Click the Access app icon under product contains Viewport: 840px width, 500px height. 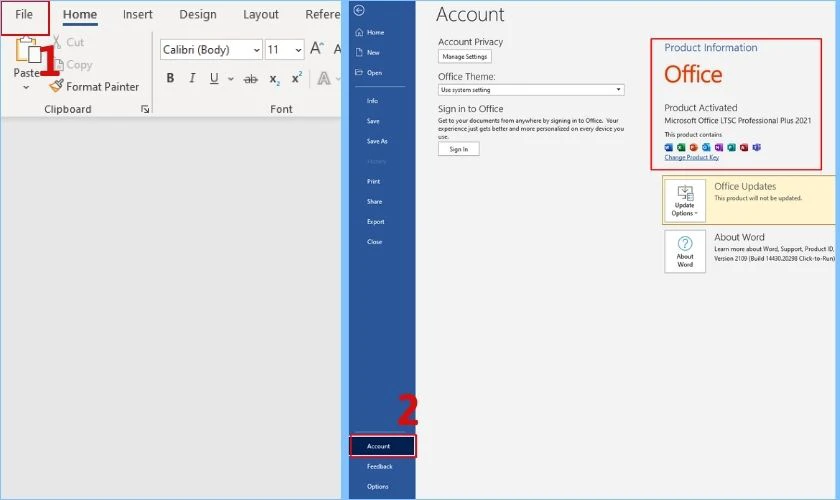click(744, 147)
